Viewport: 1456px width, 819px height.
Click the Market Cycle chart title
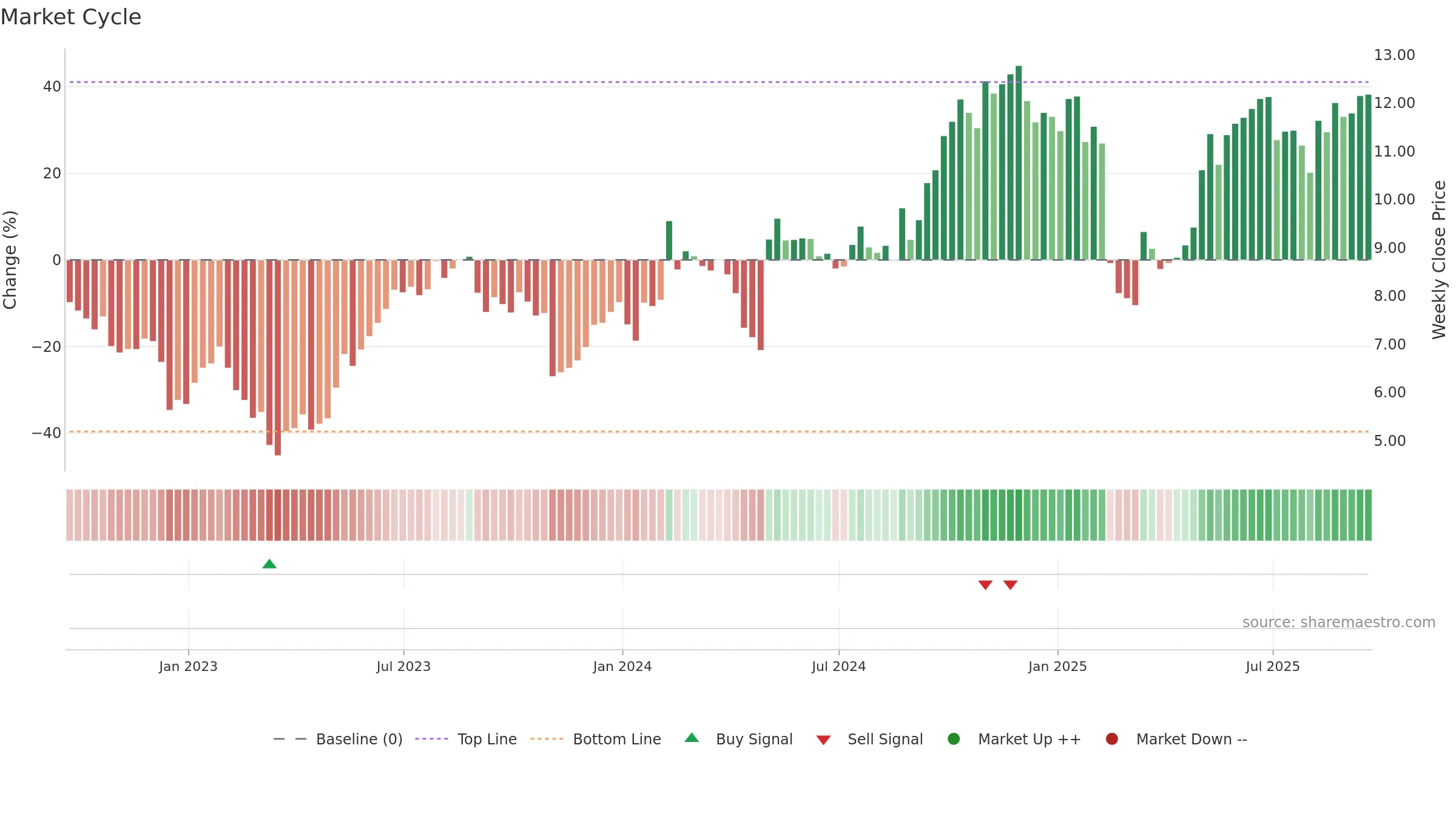click(71, 17)
